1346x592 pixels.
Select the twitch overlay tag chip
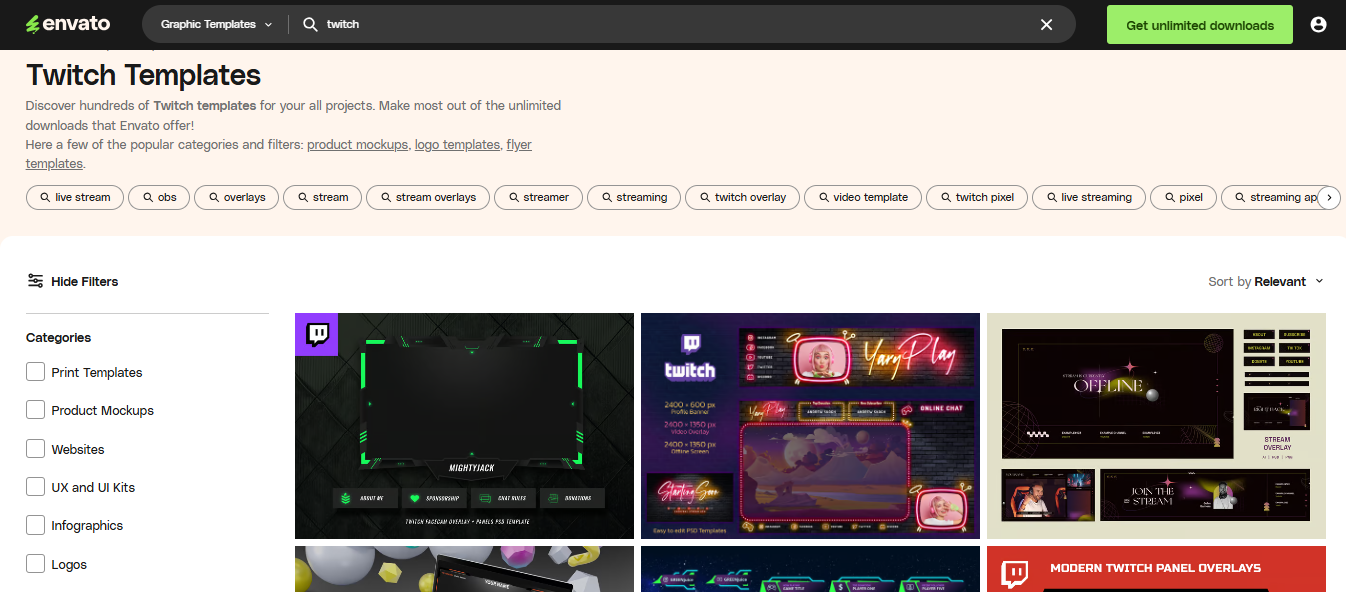point(742,197)
